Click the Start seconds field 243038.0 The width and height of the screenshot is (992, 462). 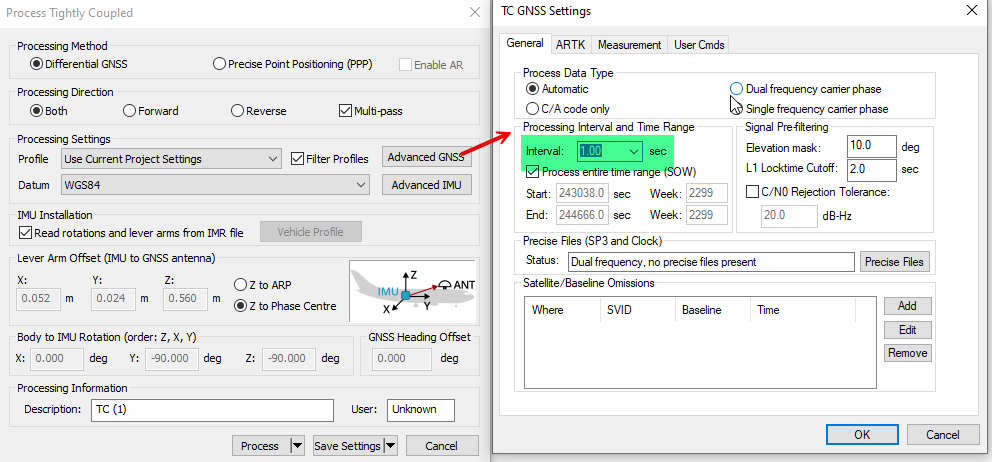582,192
